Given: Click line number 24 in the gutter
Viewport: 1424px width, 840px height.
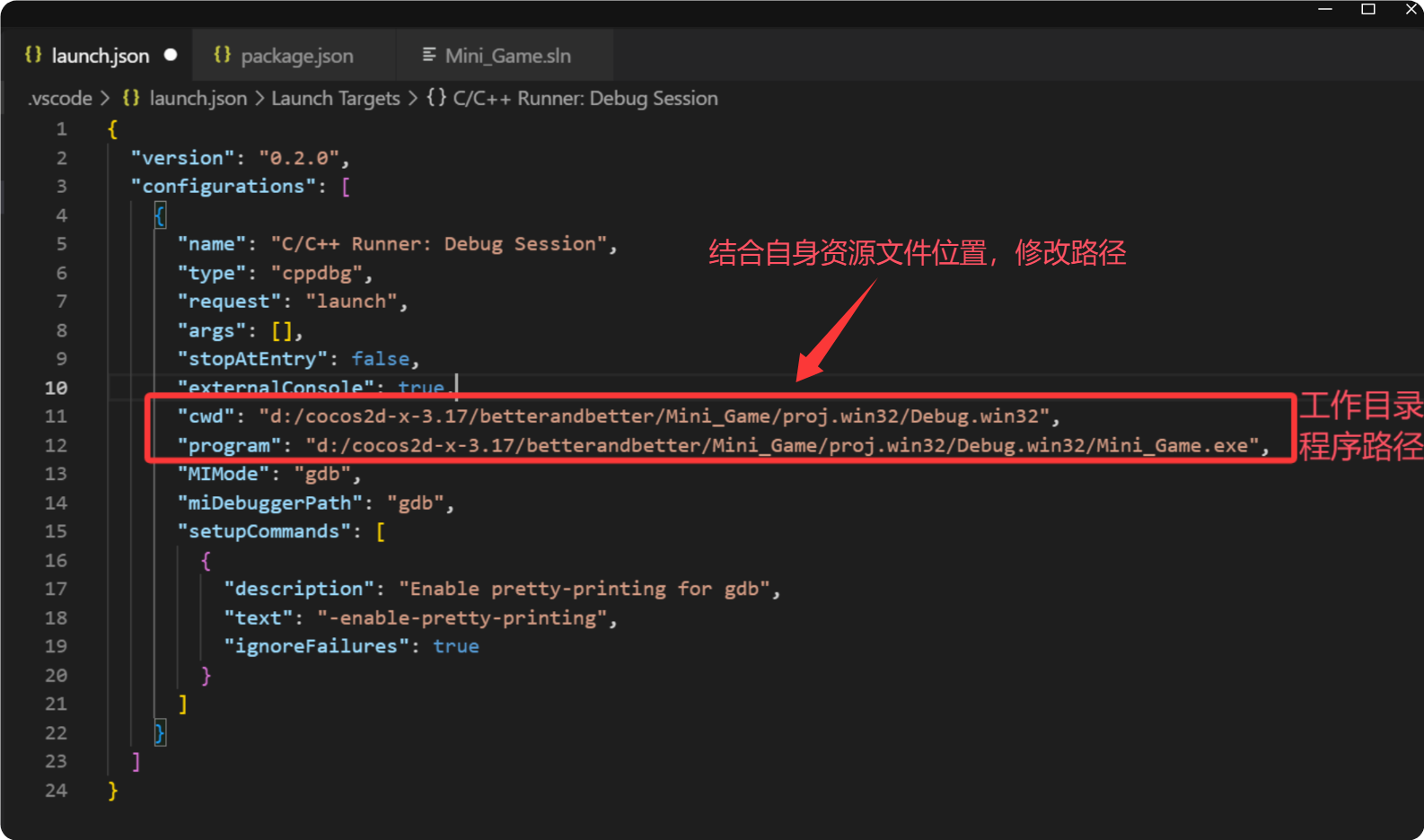Looking at the screenshot, I should (x=56, y=790).
